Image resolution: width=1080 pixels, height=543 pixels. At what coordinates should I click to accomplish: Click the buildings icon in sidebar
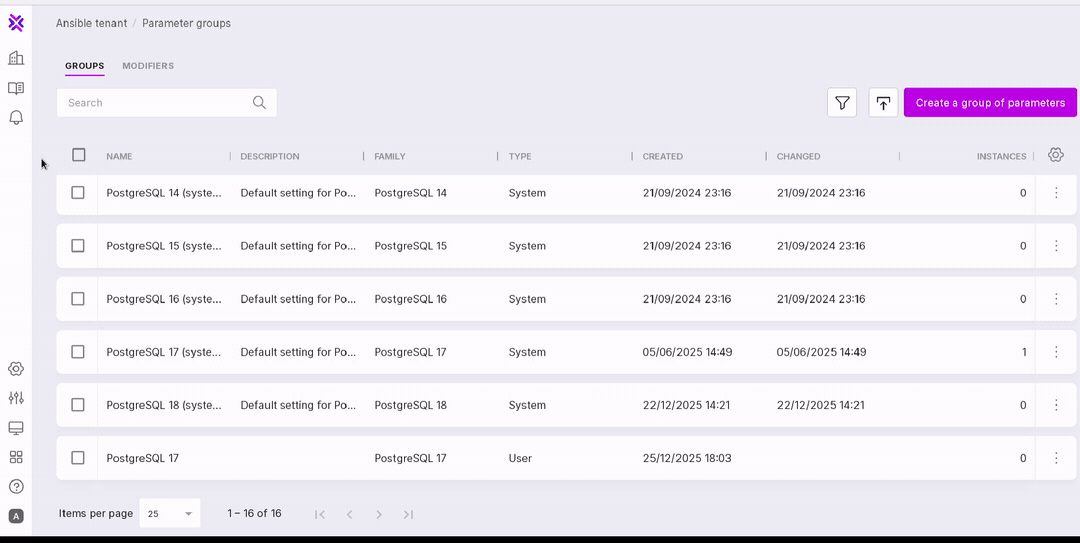click(16, 58)
